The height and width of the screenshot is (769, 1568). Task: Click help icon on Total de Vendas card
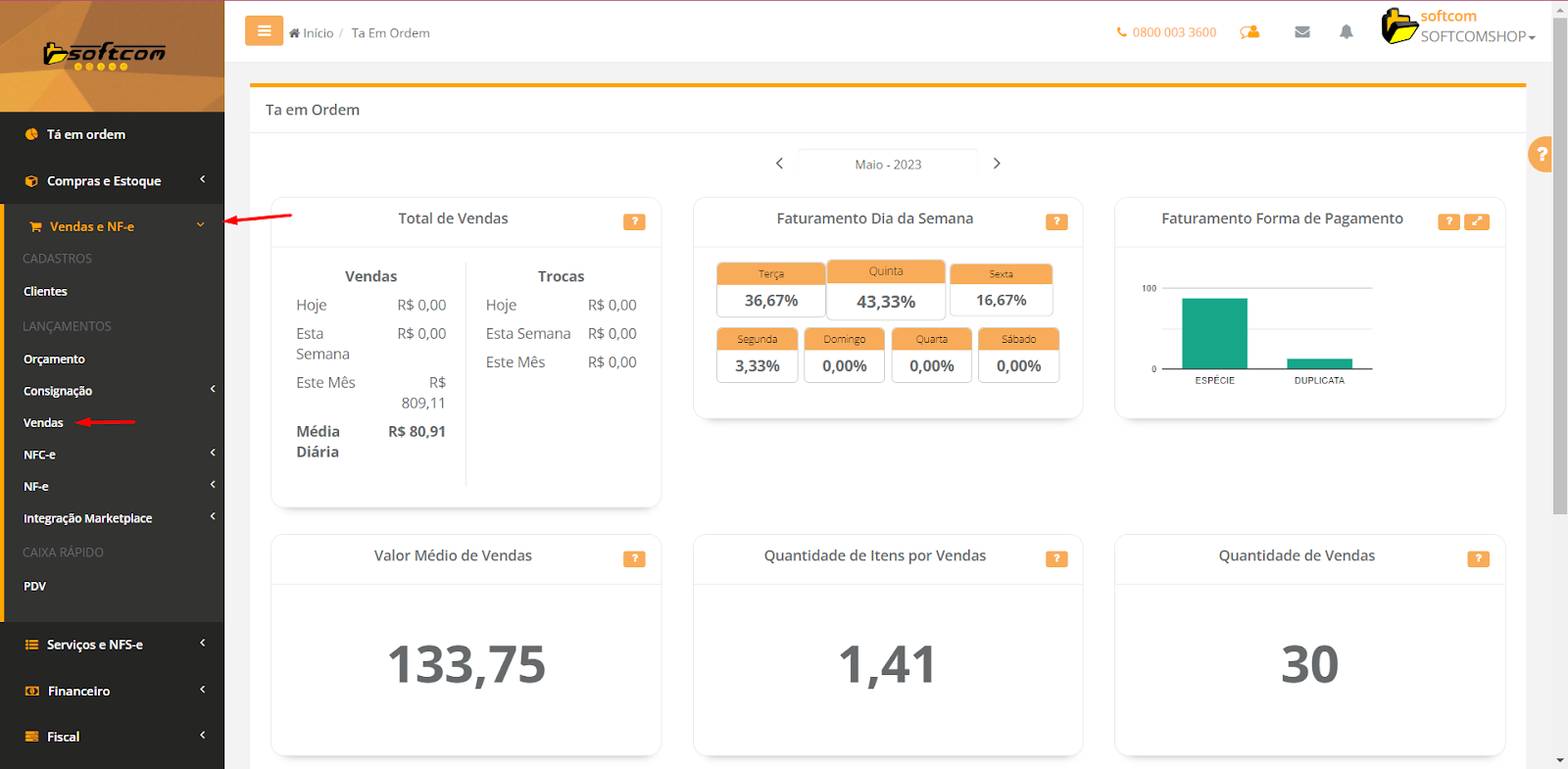pos(634,222)
